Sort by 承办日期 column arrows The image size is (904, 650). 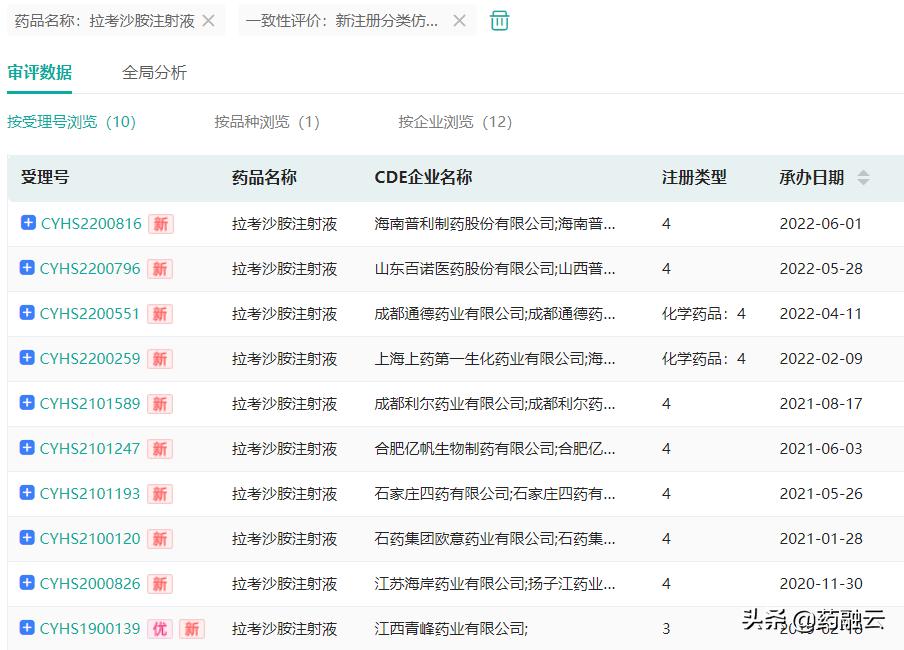pos(863,178)
